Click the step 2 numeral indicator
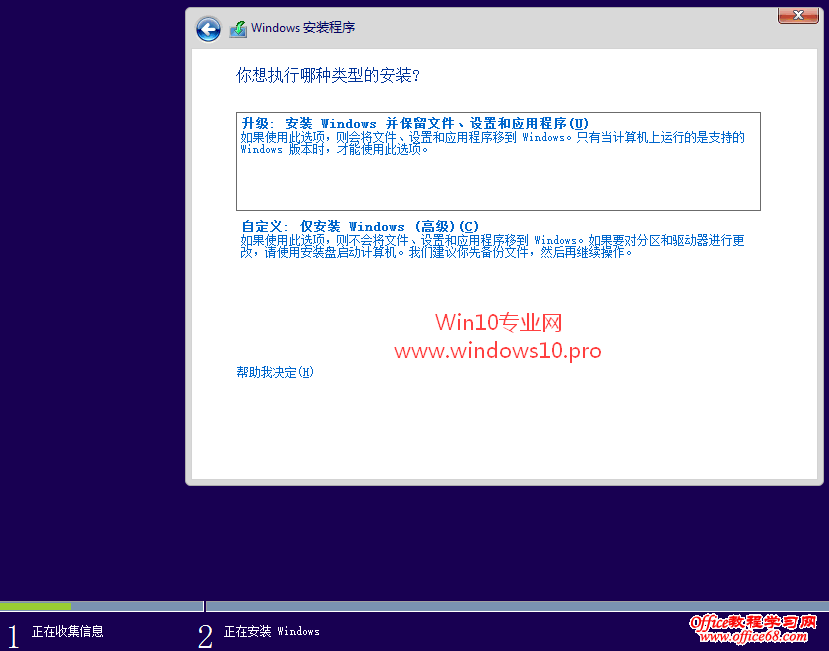This screenshot has height=651, width=829. point(204,632)
